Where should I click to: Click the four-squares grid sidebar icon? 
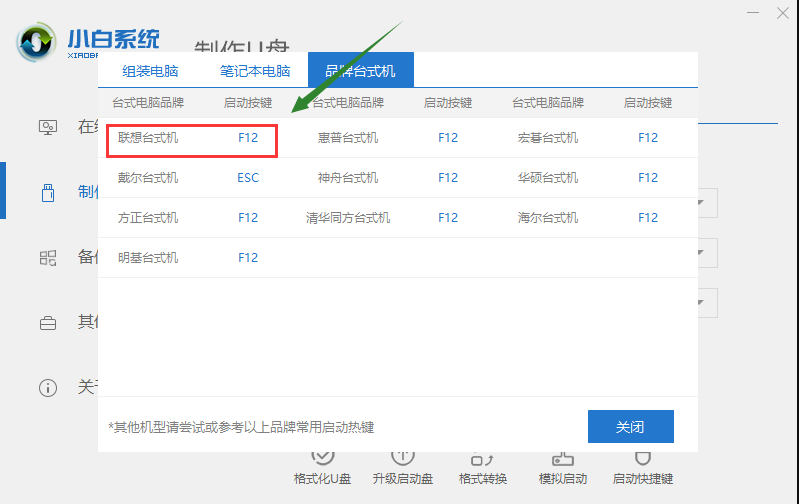tap(48, 257)
